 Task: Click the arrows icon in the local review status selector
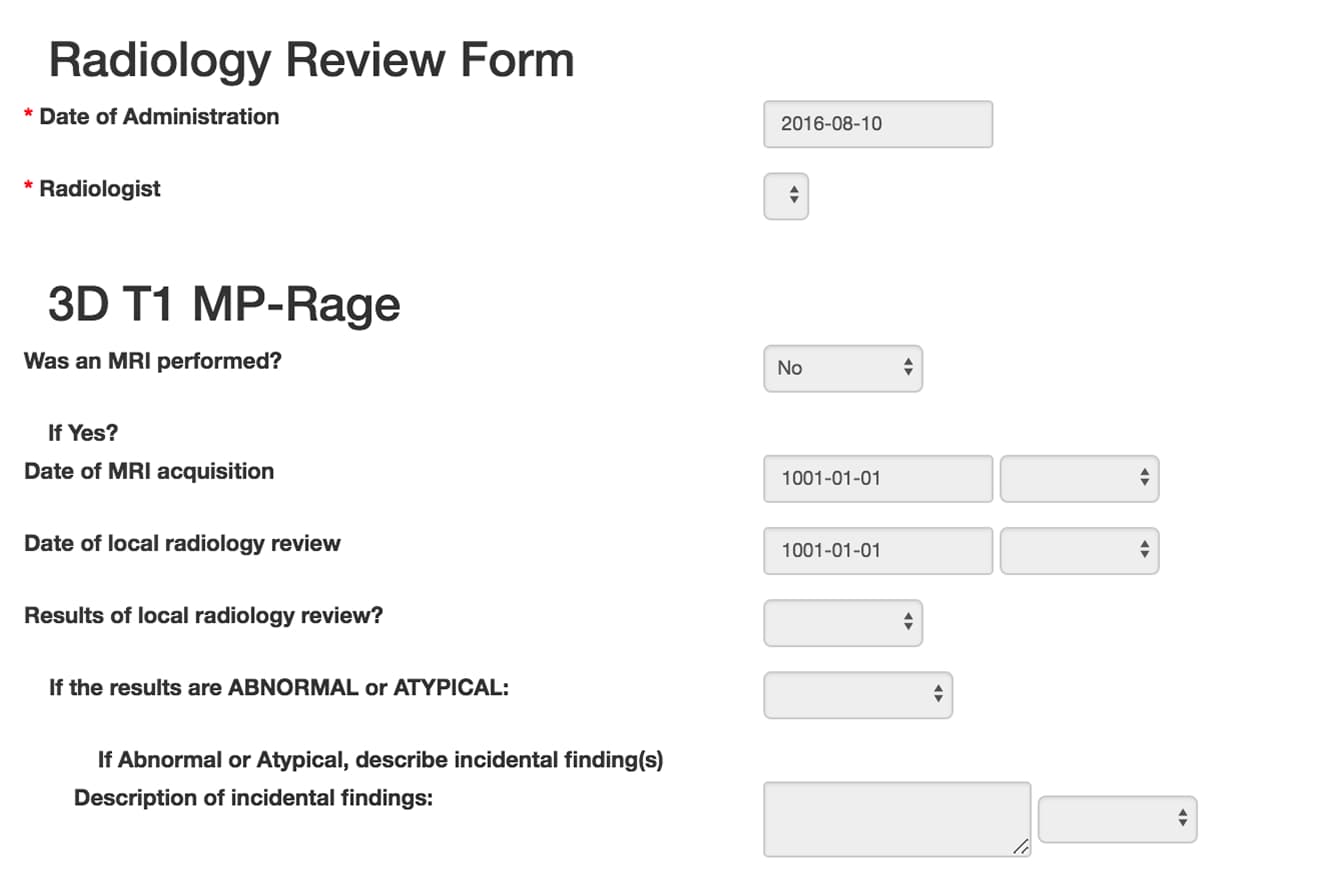(908, 622)
